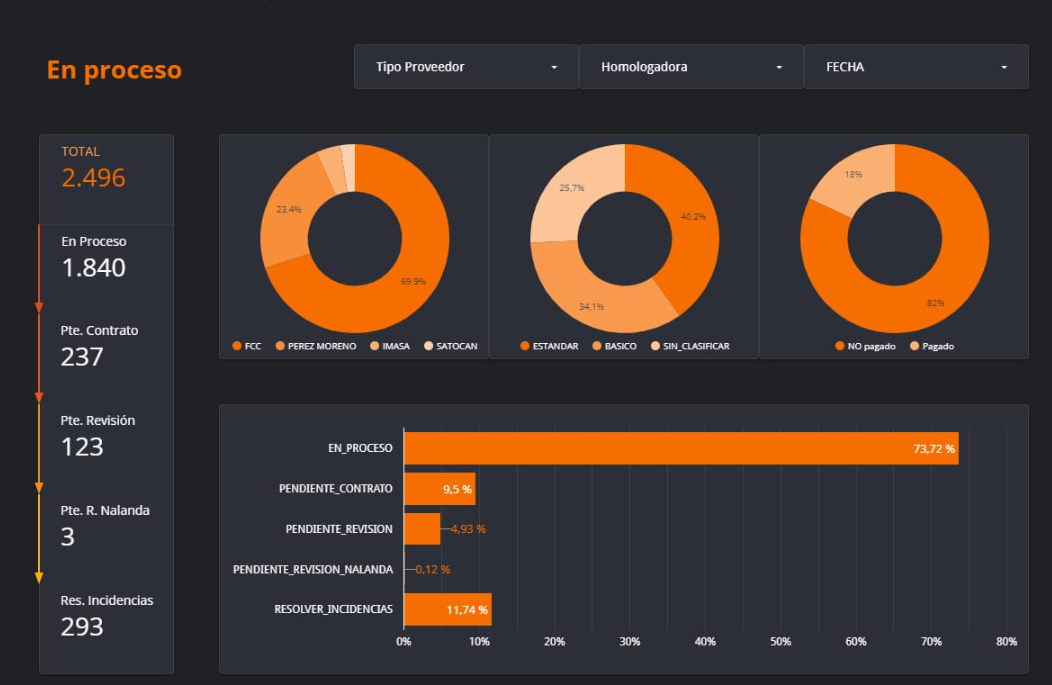
Task: Click the IMASA legend icon
Action: coord(375,345)
